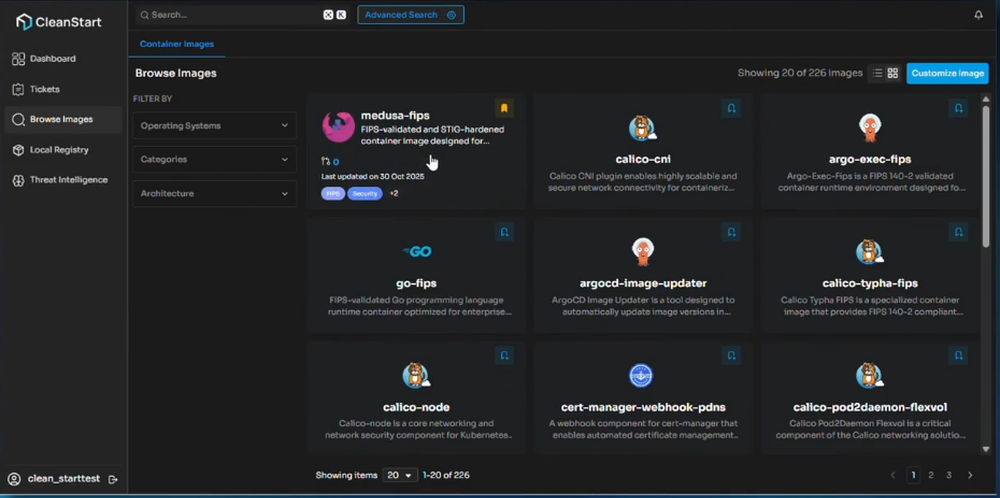This screenshot has height=498, width=1000.
Task: Bookmark the calico-pod2daemon-flexvol image
Action: (x=959, y=356)
